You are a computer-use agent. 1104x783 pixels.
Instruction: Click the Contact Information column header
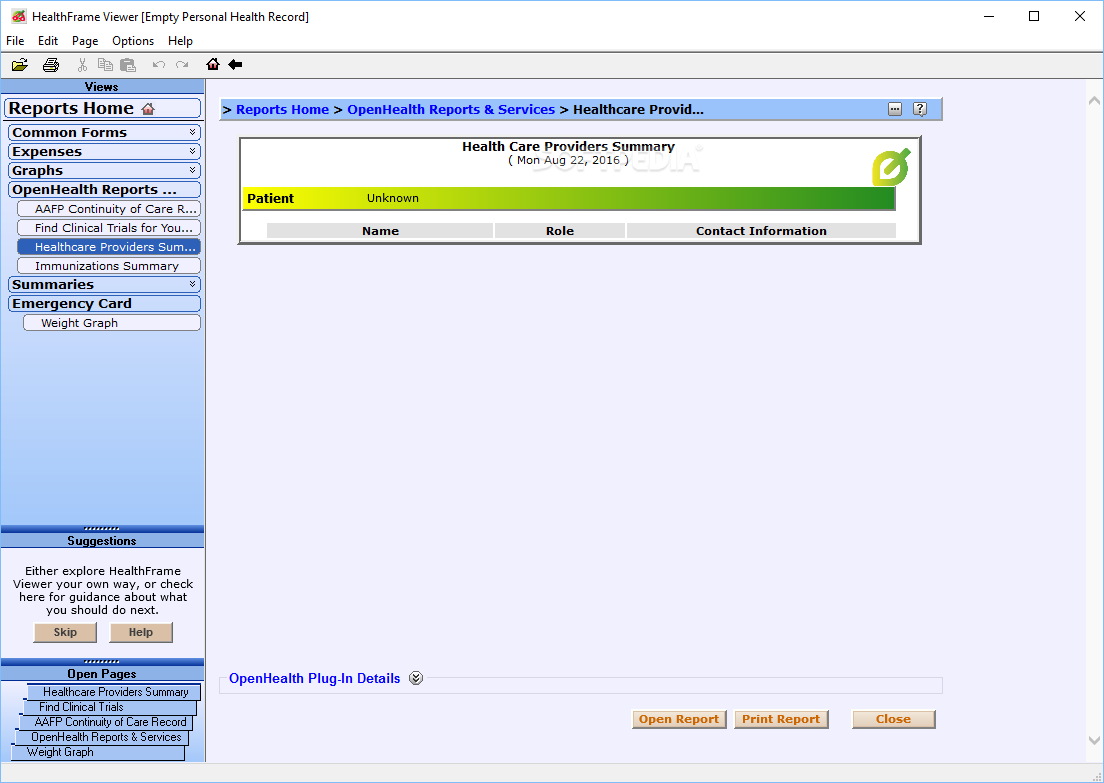[761, 231]
